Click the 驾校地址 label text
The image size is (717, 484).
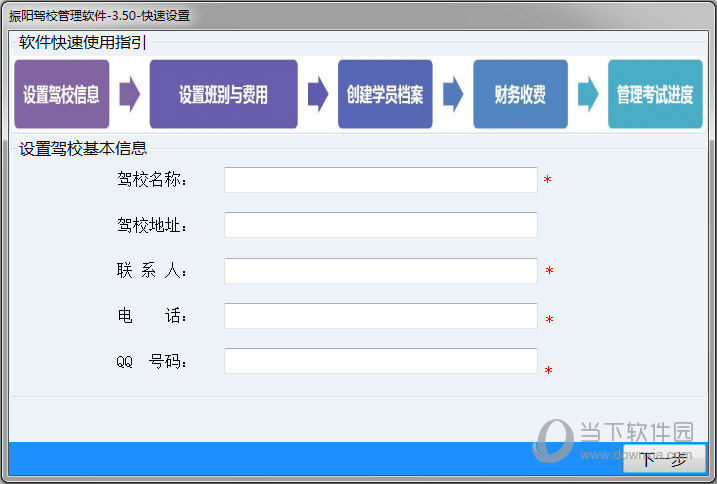pos(152,225)
